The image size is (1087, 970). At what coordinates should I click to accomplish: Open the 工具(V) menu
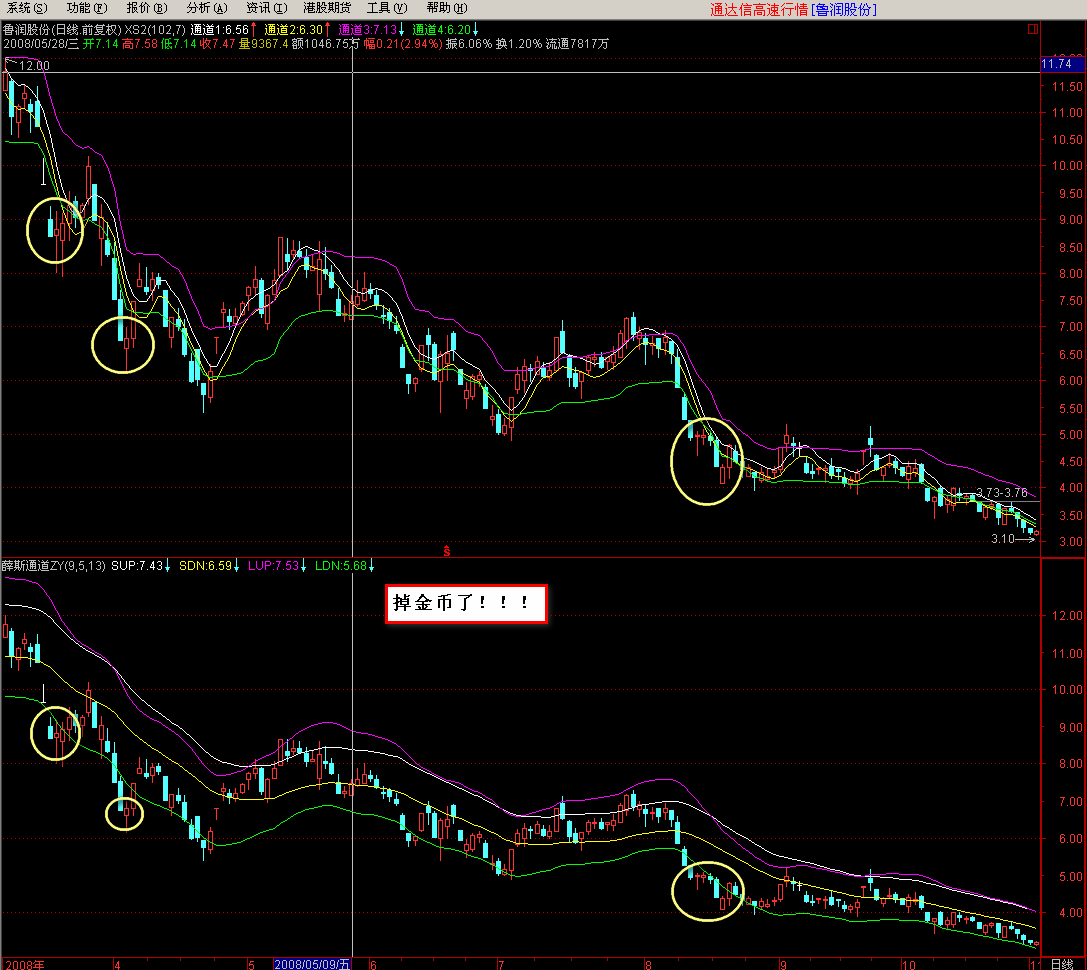(387, 8)
